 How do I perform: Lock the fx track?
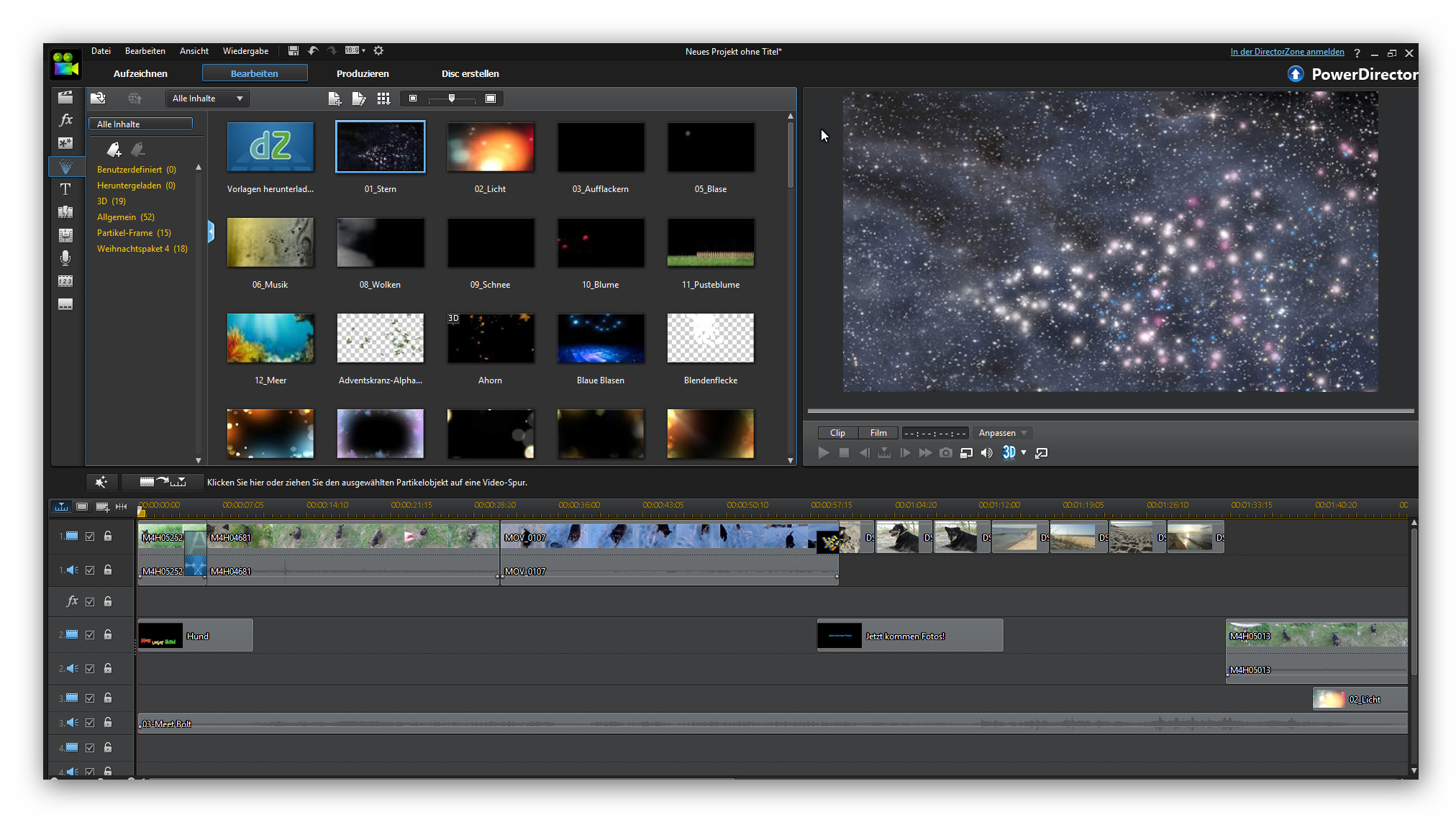[x=108, y=601]
